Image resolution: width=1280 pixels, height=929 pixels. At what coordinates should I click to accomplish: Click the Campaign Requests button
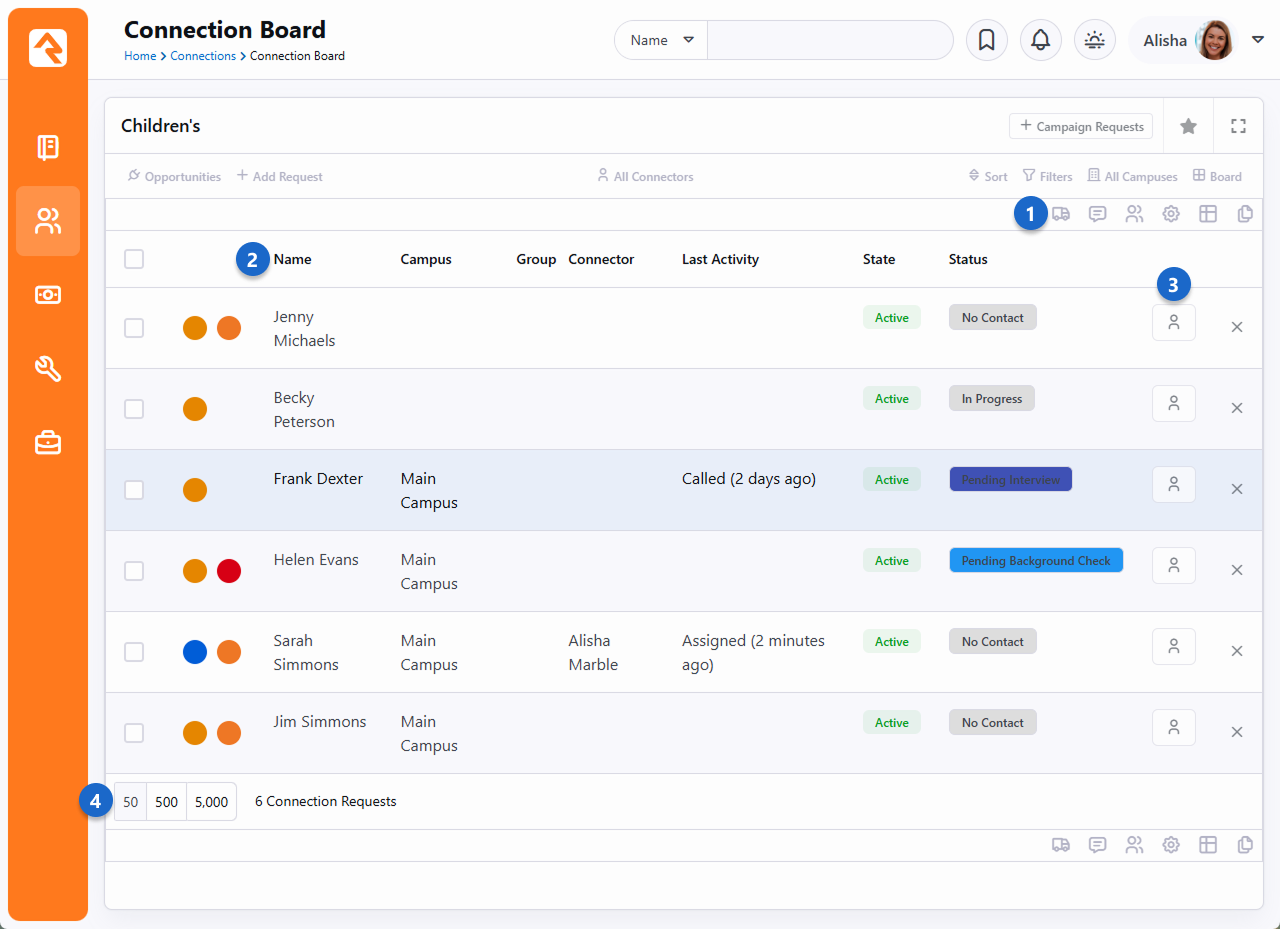pos(1080,127)
